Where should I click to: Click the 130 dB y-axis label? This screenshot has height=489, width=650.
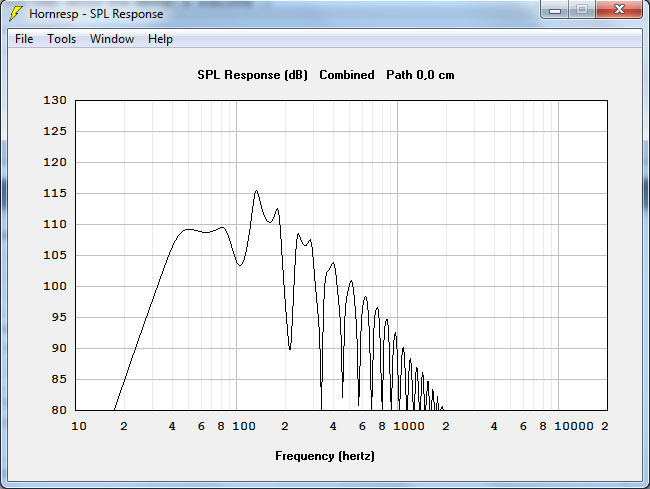tap(55, 100)
